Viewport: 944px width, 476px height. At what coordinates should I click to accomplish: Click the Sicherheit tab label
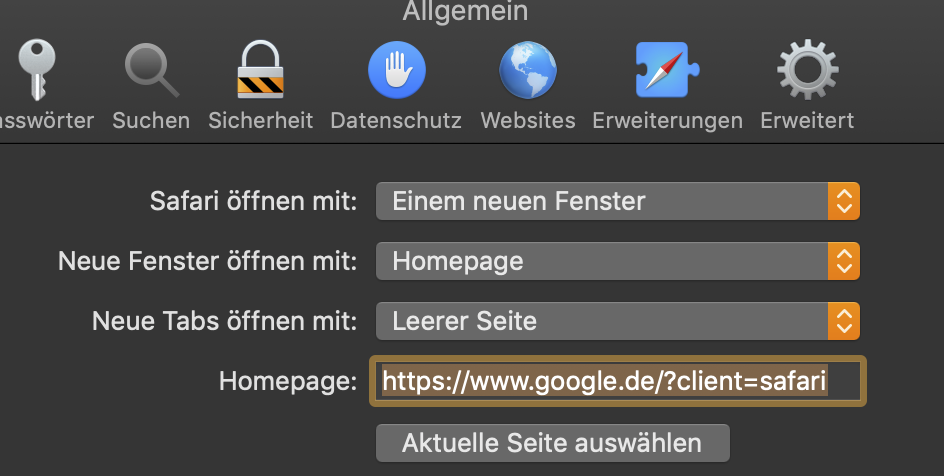pyautogui.click(x=261, y=121)
